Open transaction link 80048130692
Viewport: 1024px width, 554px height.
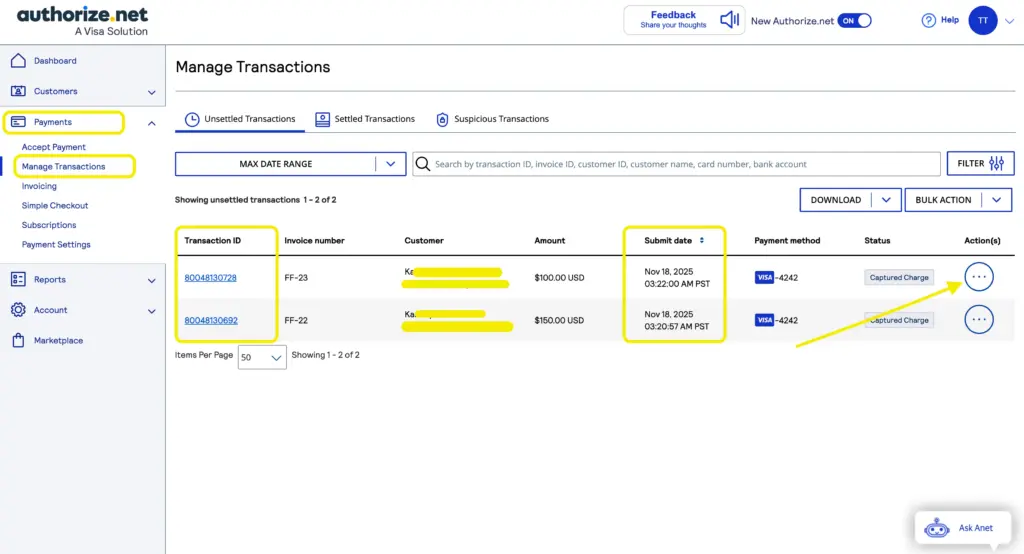[211, 320]
